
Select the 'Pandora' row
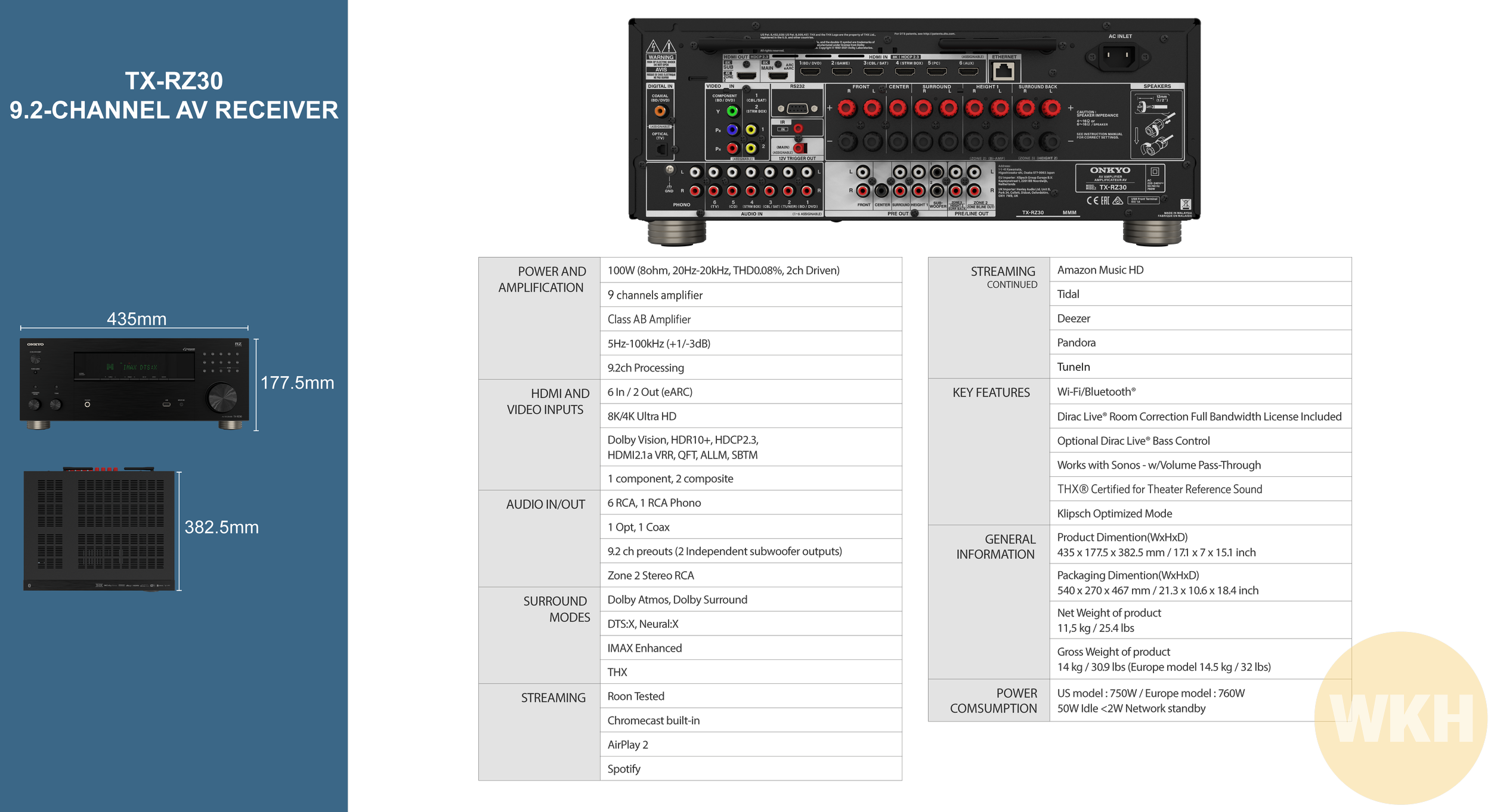click(1200, 342)
